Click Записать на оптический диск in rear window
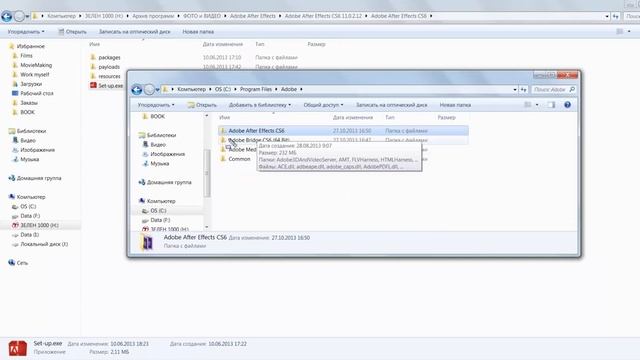Screen dimensions: 640x360 point(135,31)
